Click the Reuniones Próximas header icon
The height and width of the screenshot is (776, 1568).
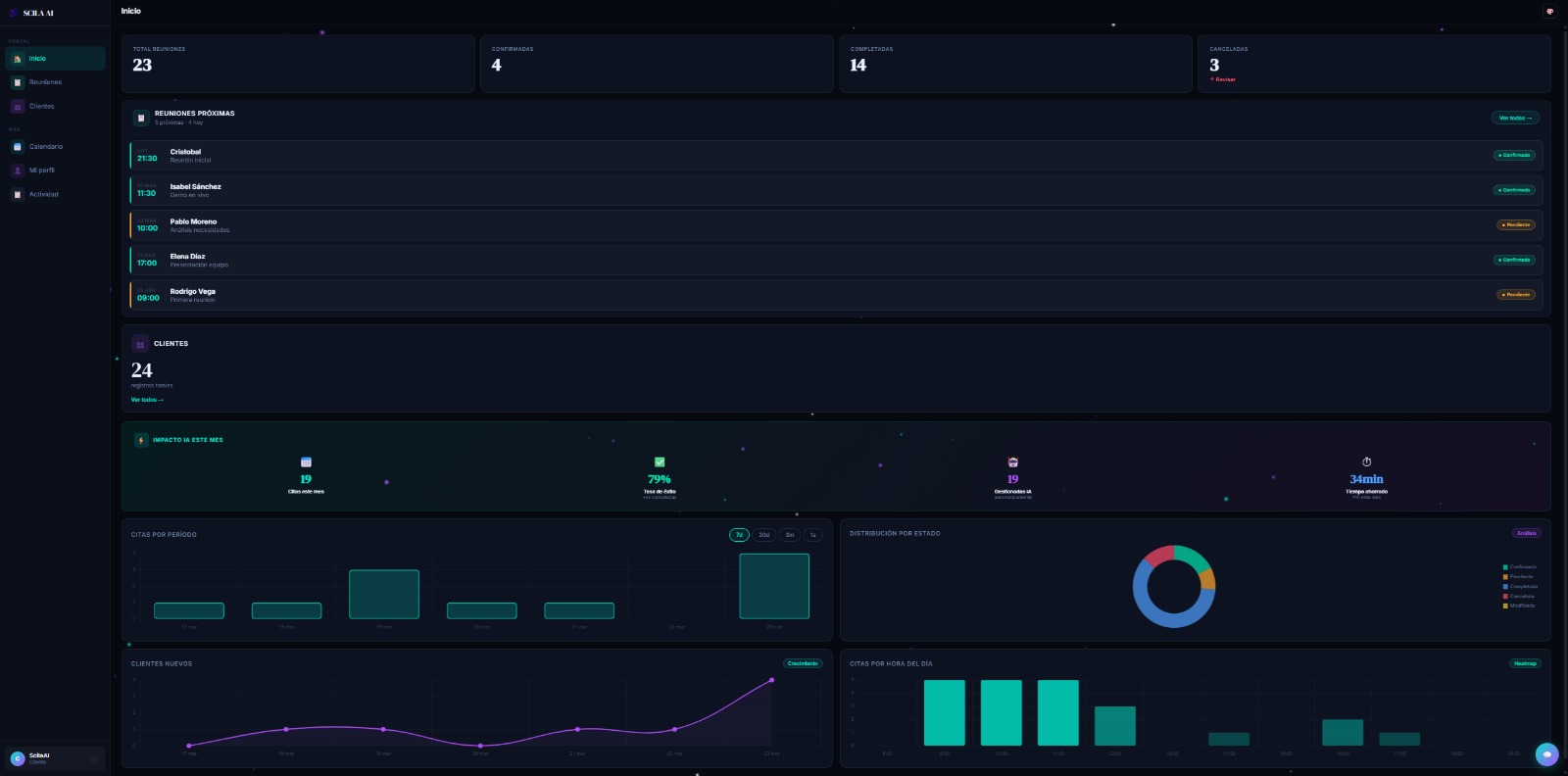[x=141, y=118]
